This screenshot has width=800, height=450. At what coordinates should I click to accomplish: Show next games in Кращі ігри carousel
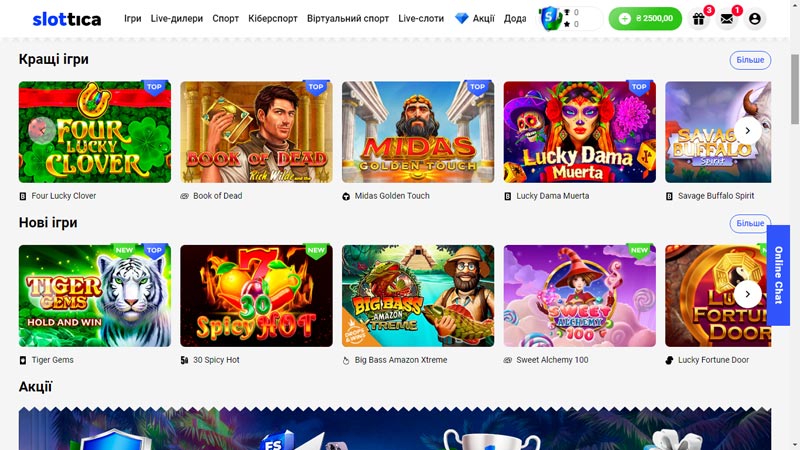pos(747,131)
